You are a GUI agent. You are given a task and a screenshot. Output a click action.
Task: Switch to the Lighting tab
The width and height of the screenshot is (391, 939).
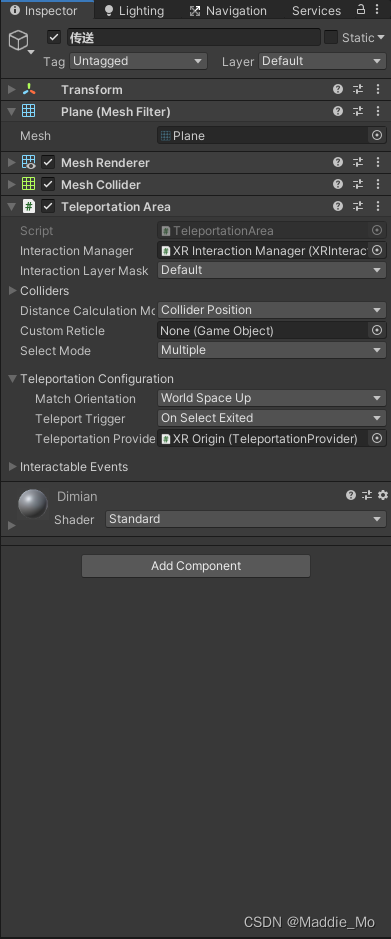(134, 10)
